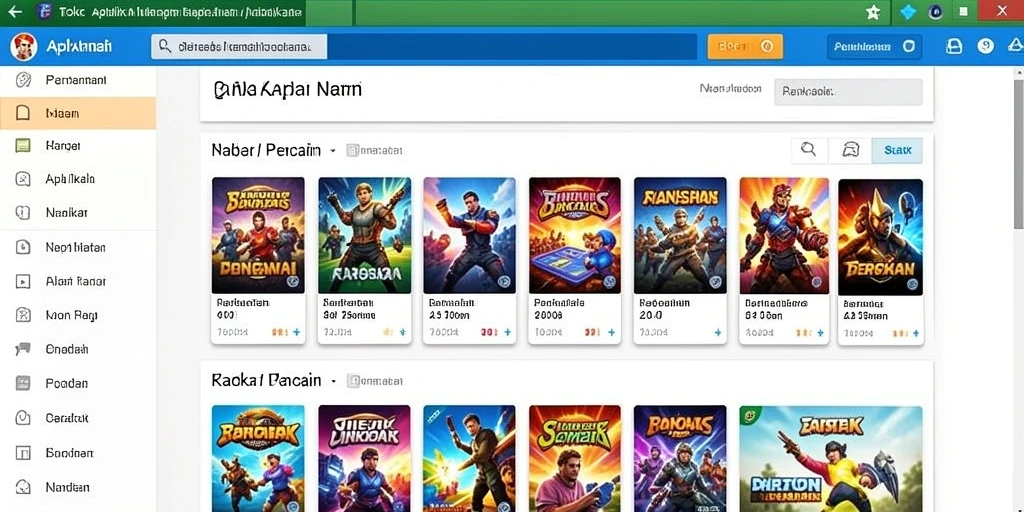Click the blue Penidsiaaa header button
Viewport: 1024px width, 512px height.
click(874, 46)
